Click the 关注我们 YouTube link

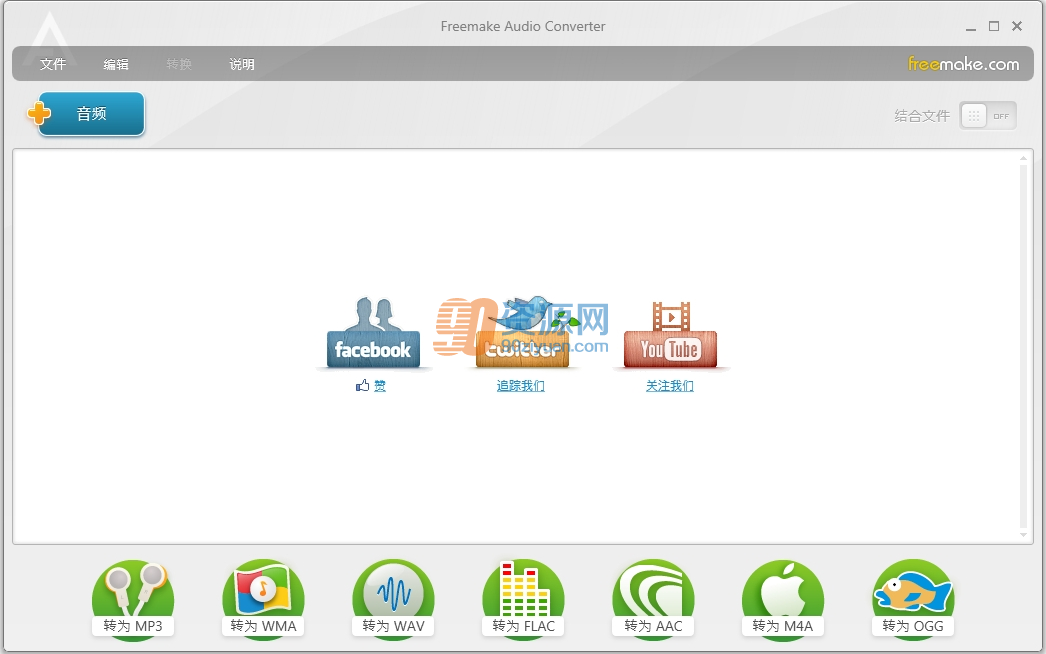[670, 386]
